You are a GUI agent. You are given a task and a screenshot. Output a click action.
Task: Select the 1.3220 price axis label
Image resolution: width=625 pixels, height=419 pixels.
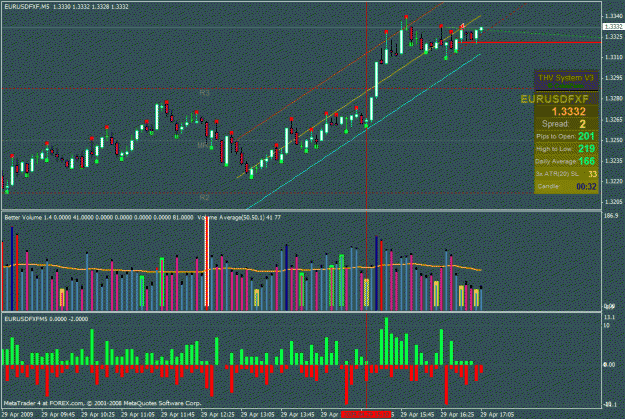613,181
